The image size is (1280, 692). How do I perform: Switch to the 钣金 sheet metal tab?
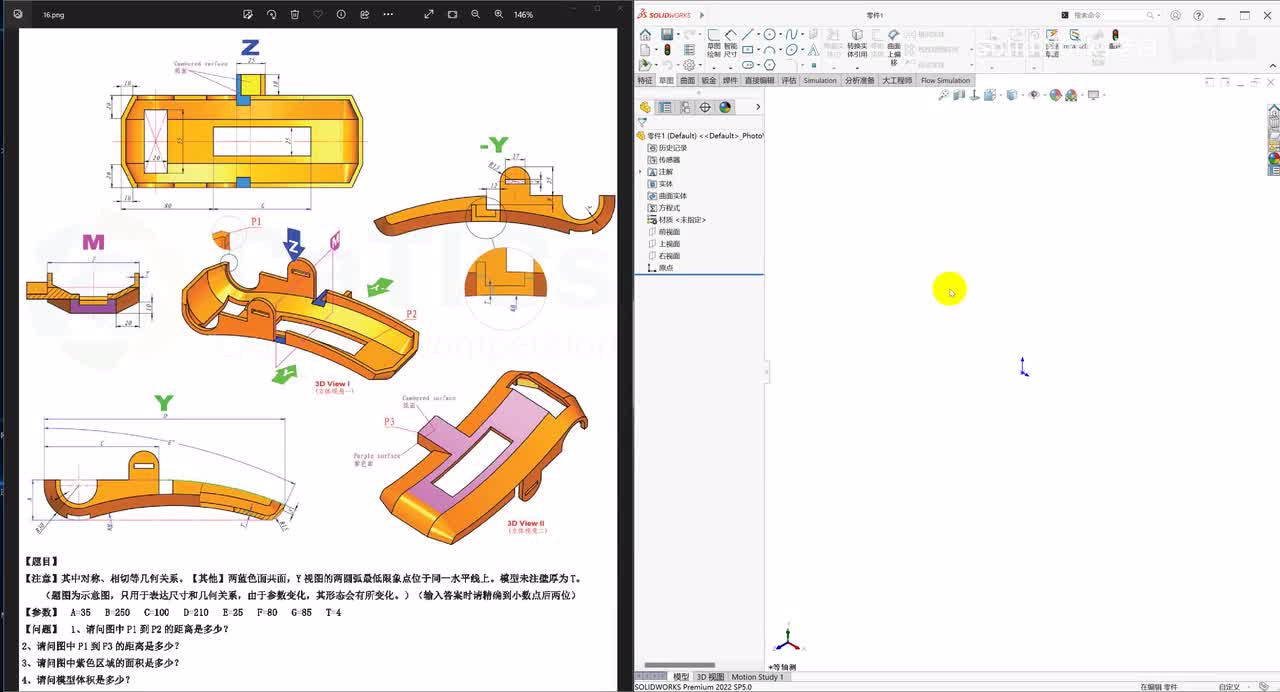[x=708, y=80]
